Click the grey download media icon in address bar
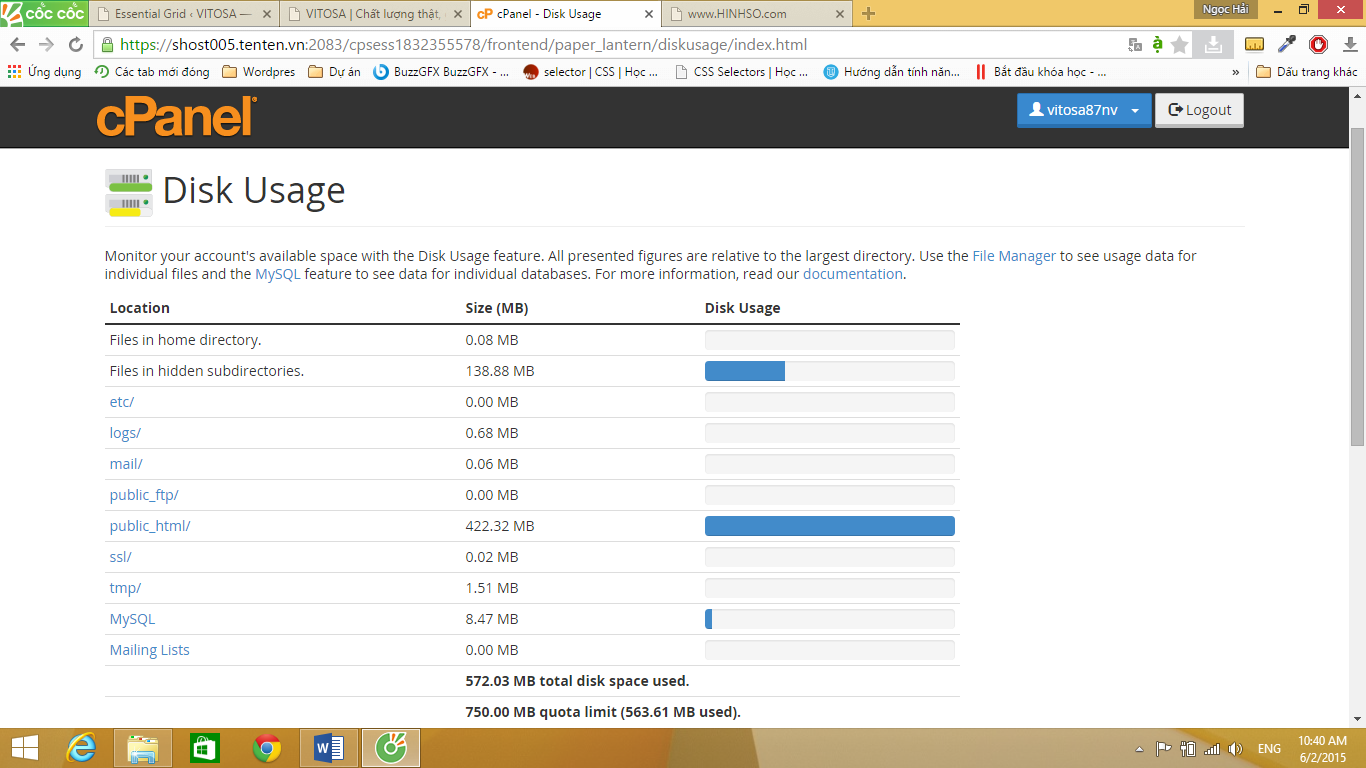The width and height of the screenshot is (1366, 768). [1212, 44]
